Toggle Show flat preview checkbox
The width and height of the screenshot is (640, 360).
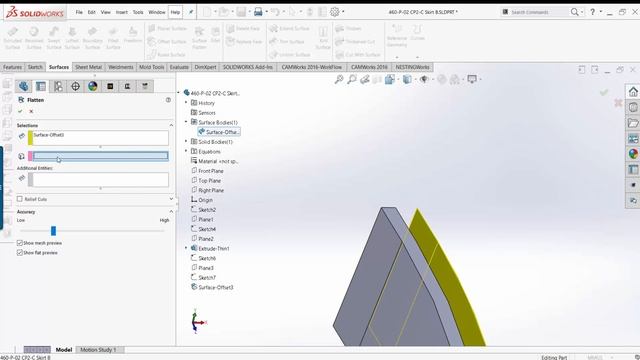[x=20, y=253]
